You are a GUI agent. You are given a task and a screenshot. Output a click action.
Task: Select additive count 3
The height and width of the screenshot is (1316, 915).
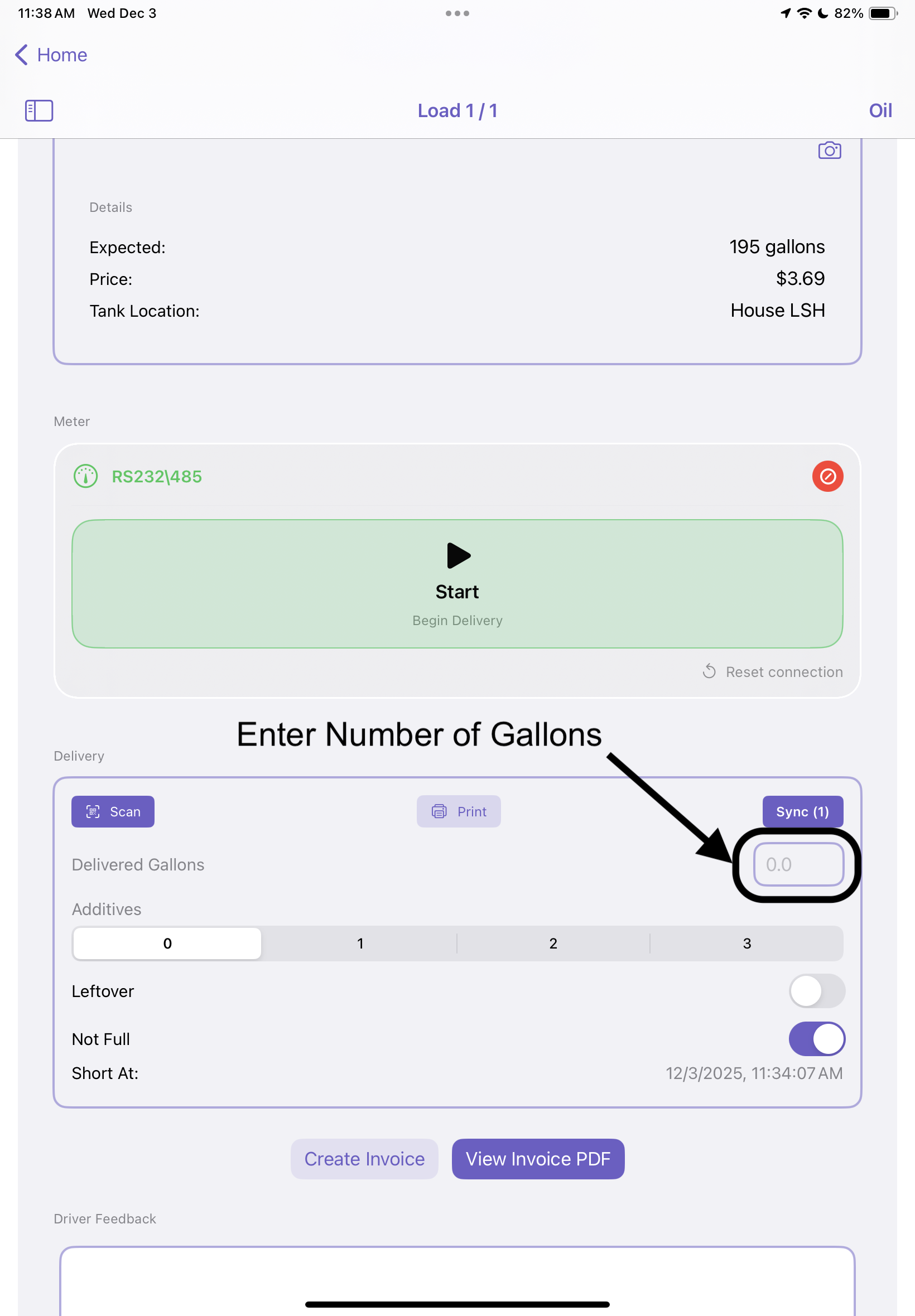747,943
